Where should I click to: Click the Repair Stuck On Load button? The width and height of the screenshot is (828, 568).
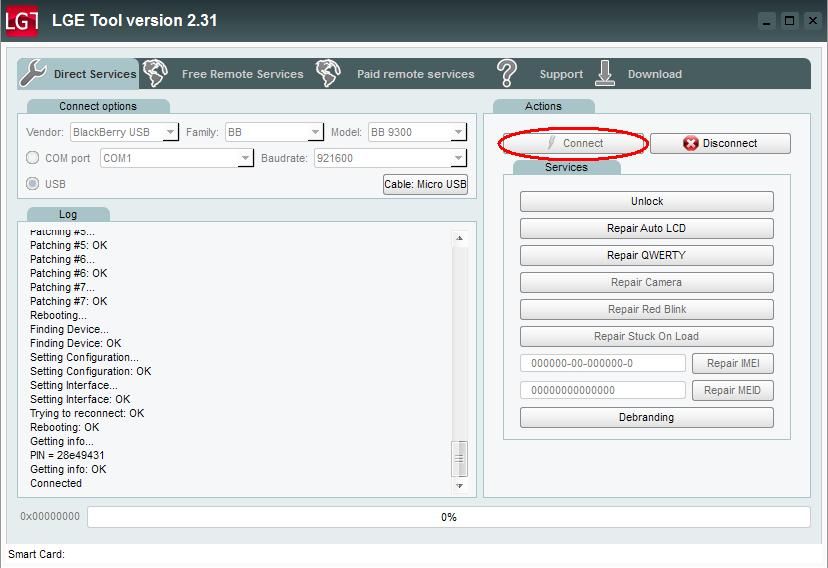coord(647,336)
